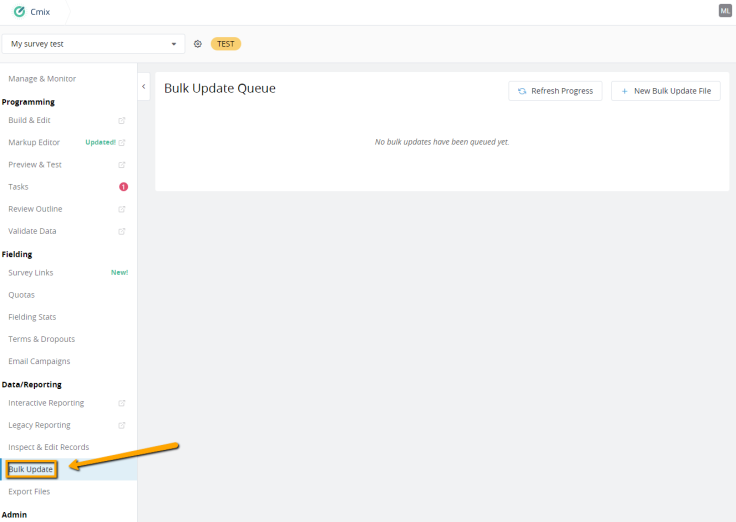Image resolution: width=736 pixels, height=522 pixels.
Task: Click the green Updated! label
Action: [100, 142]
